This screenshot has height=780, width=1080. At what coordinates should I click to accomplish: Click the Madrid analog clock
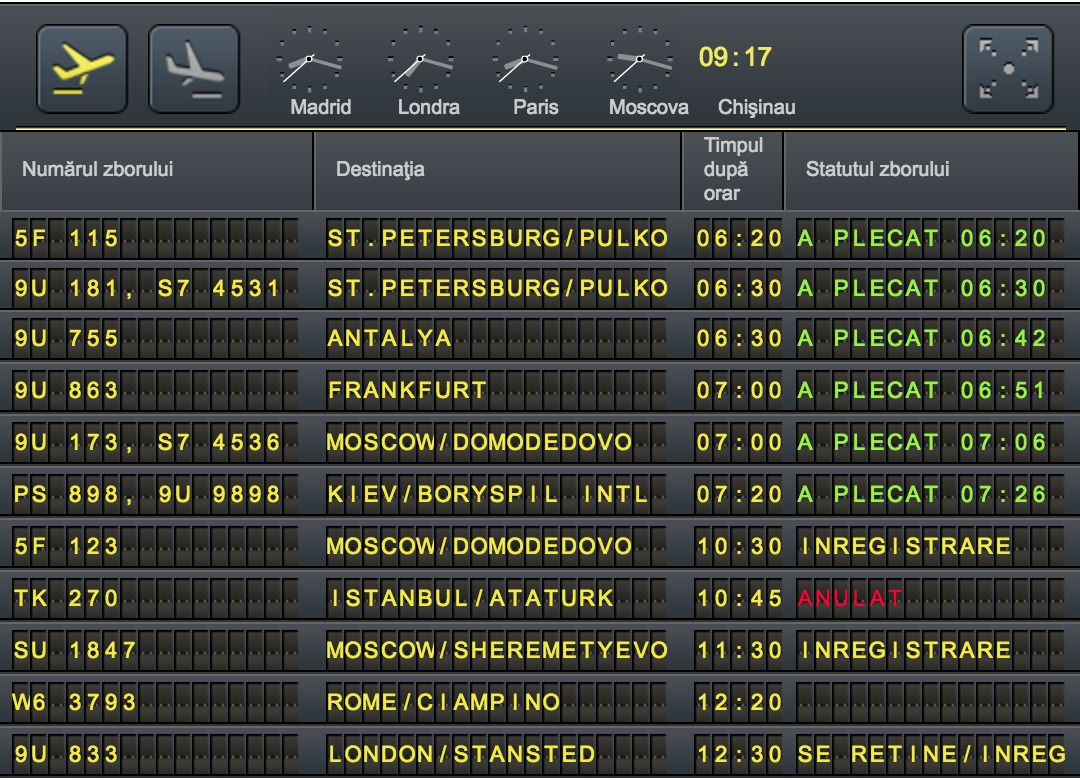(309, 59)
